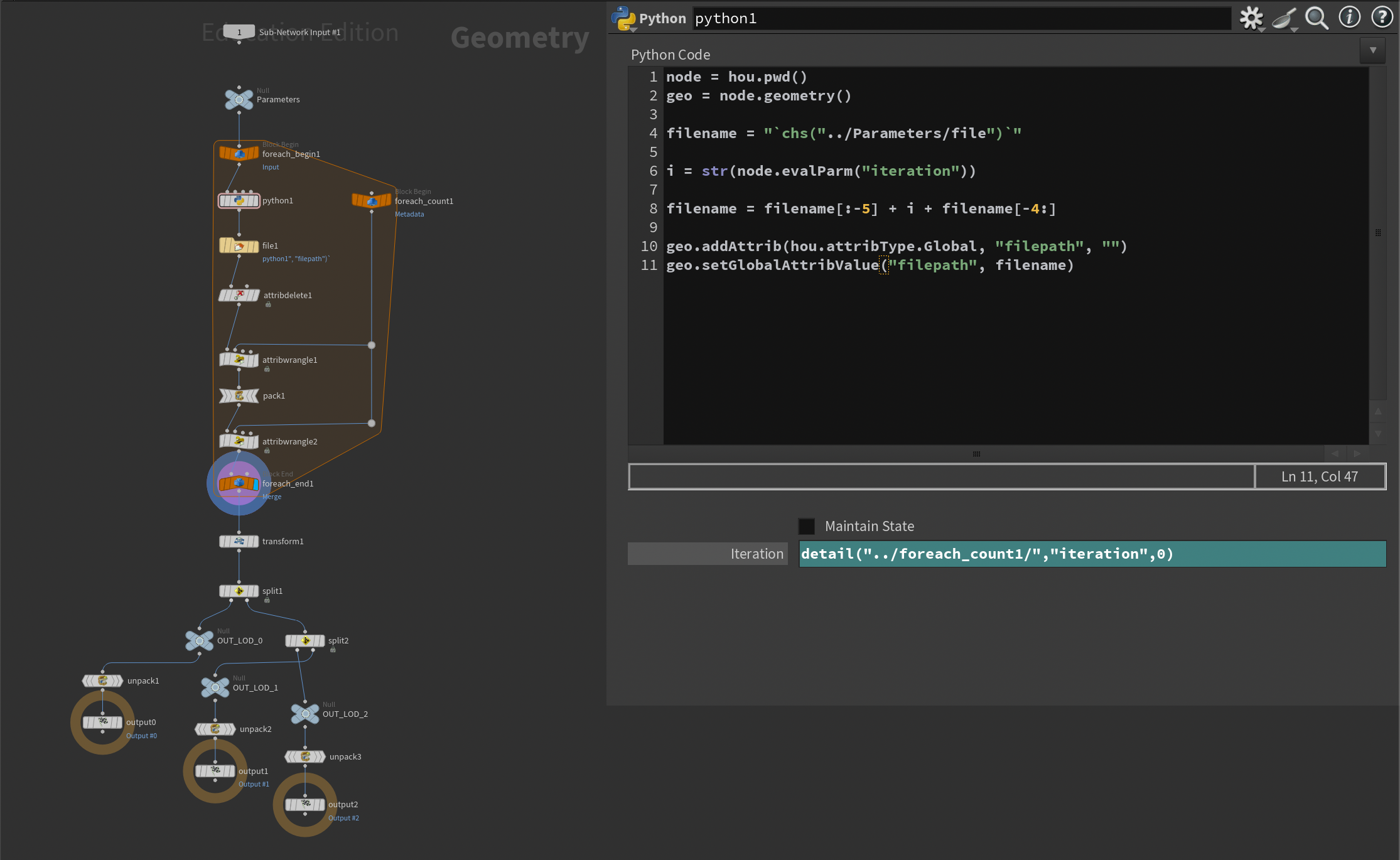Screen dimensions: 1400x860
Task: Click the help question mark icon
Action: pos(1382,17)
